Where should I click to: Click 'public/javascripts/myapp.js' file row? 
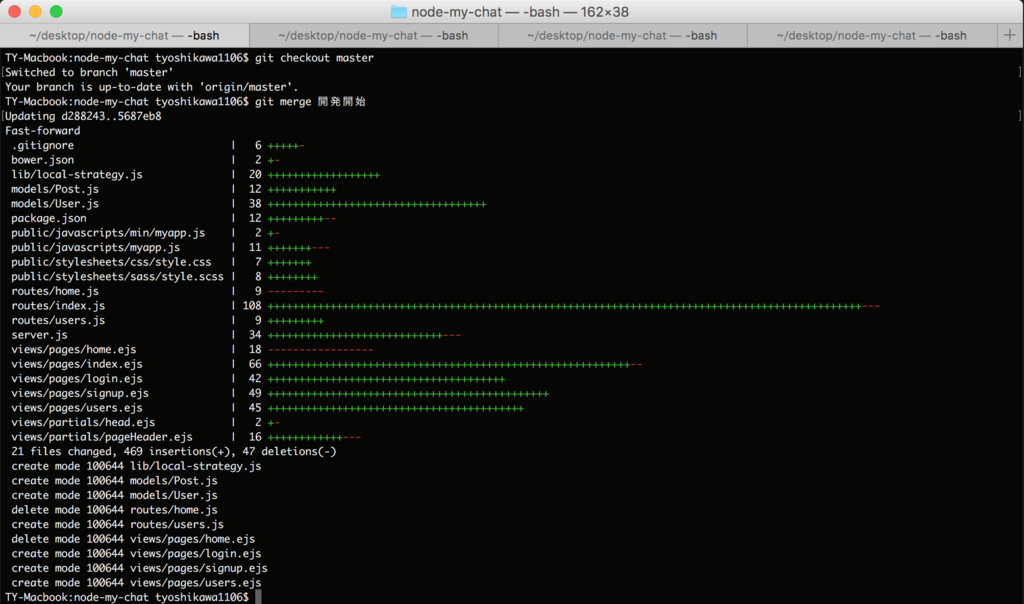tap(170, 247)
